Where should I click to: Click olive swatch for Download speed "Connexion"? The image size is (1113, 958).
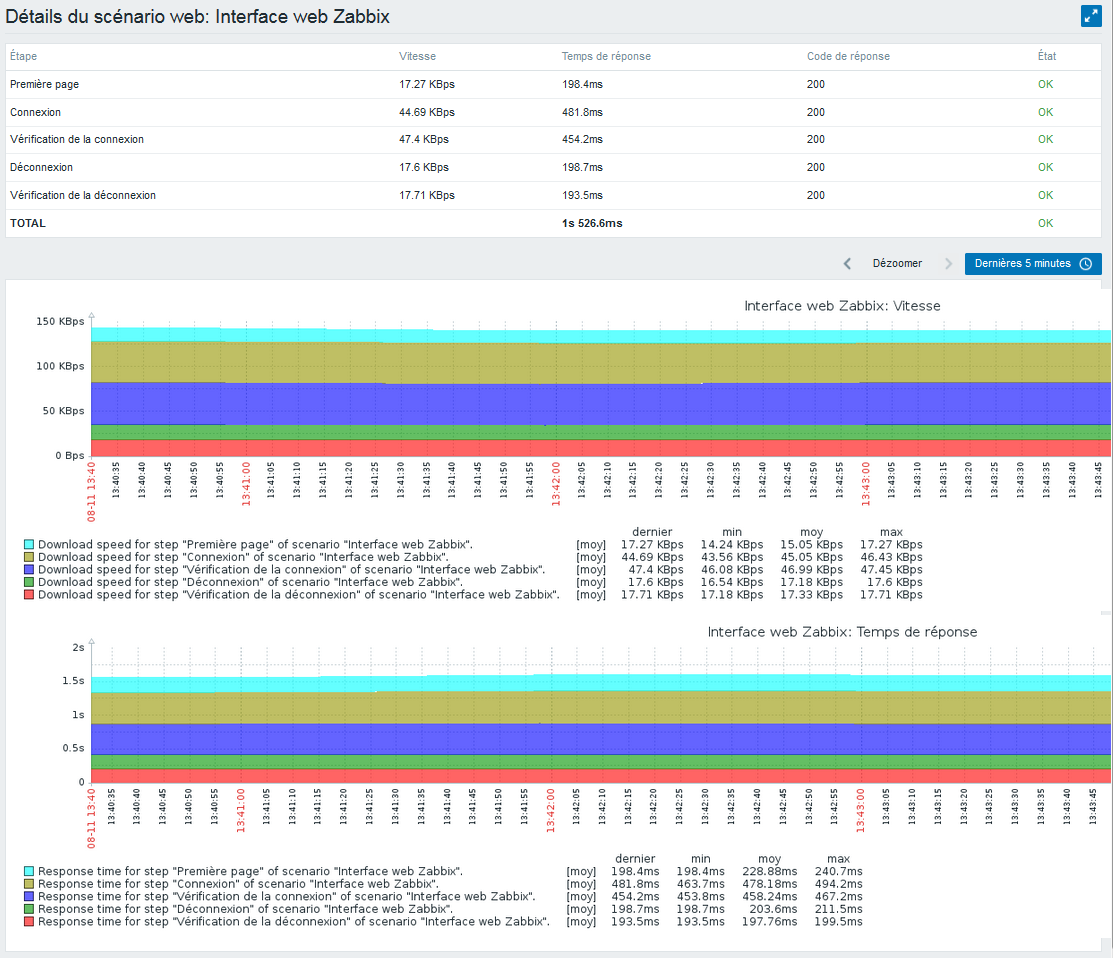[28, 557]
